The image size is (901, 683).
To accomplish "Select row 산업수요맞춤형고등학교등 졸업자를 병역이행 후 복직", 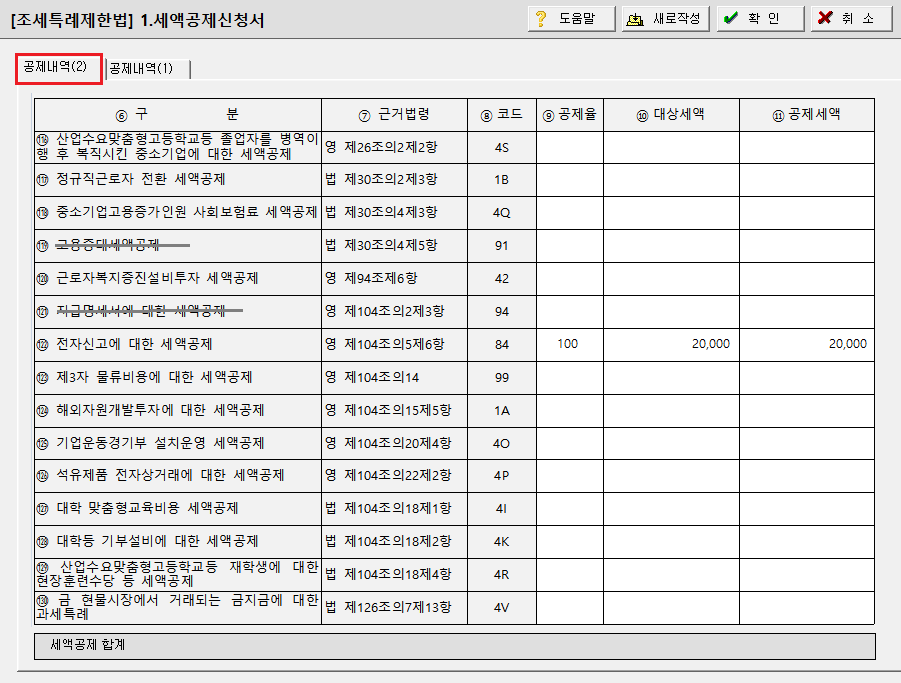I will 178,147.
